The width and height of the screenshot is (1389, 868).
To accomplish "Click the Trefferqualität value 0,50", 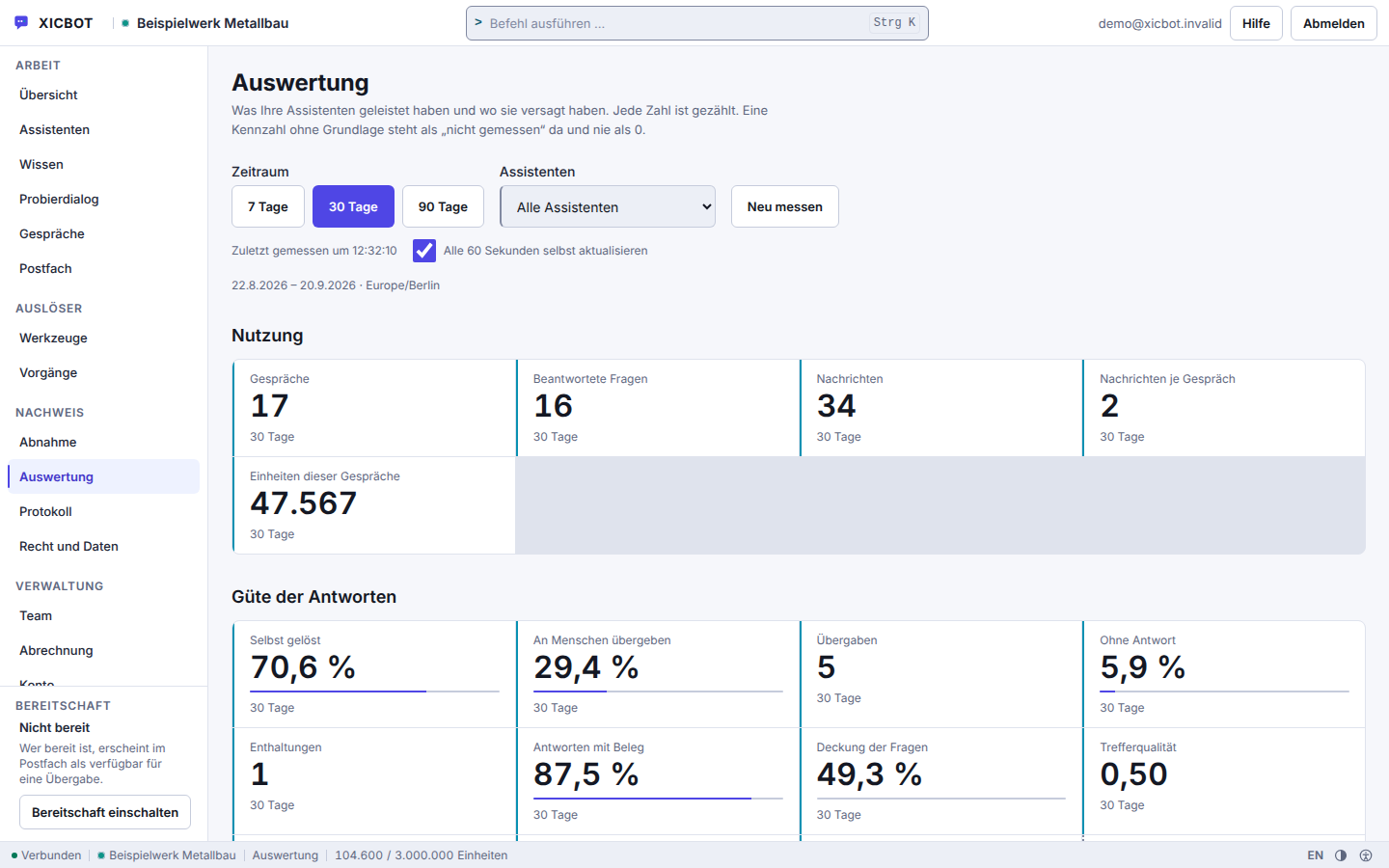I will 1133,774.
